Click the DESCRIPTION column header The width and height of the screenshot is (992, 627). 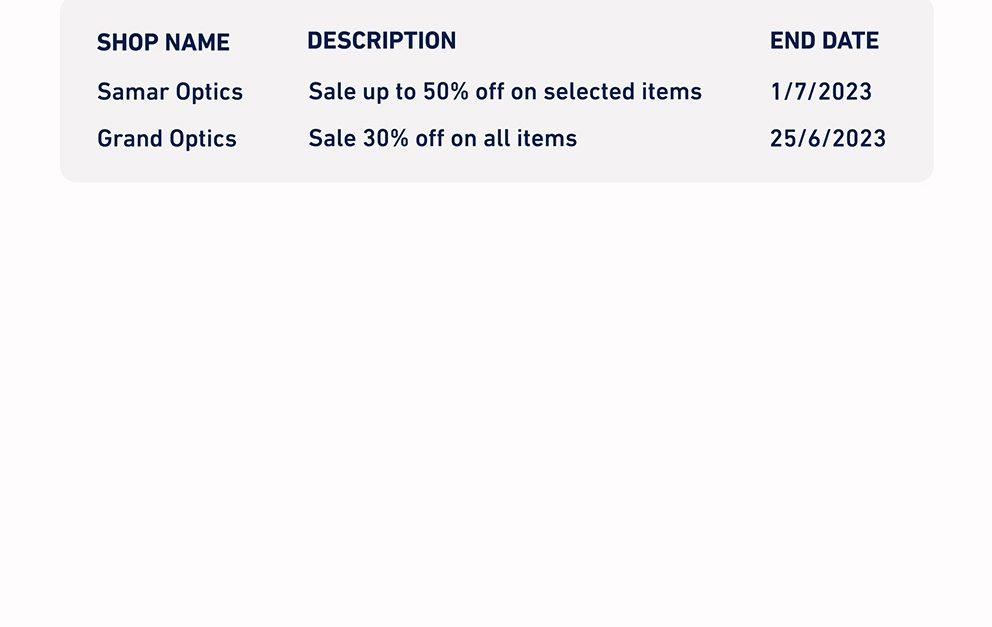click(x=381, y=41)
